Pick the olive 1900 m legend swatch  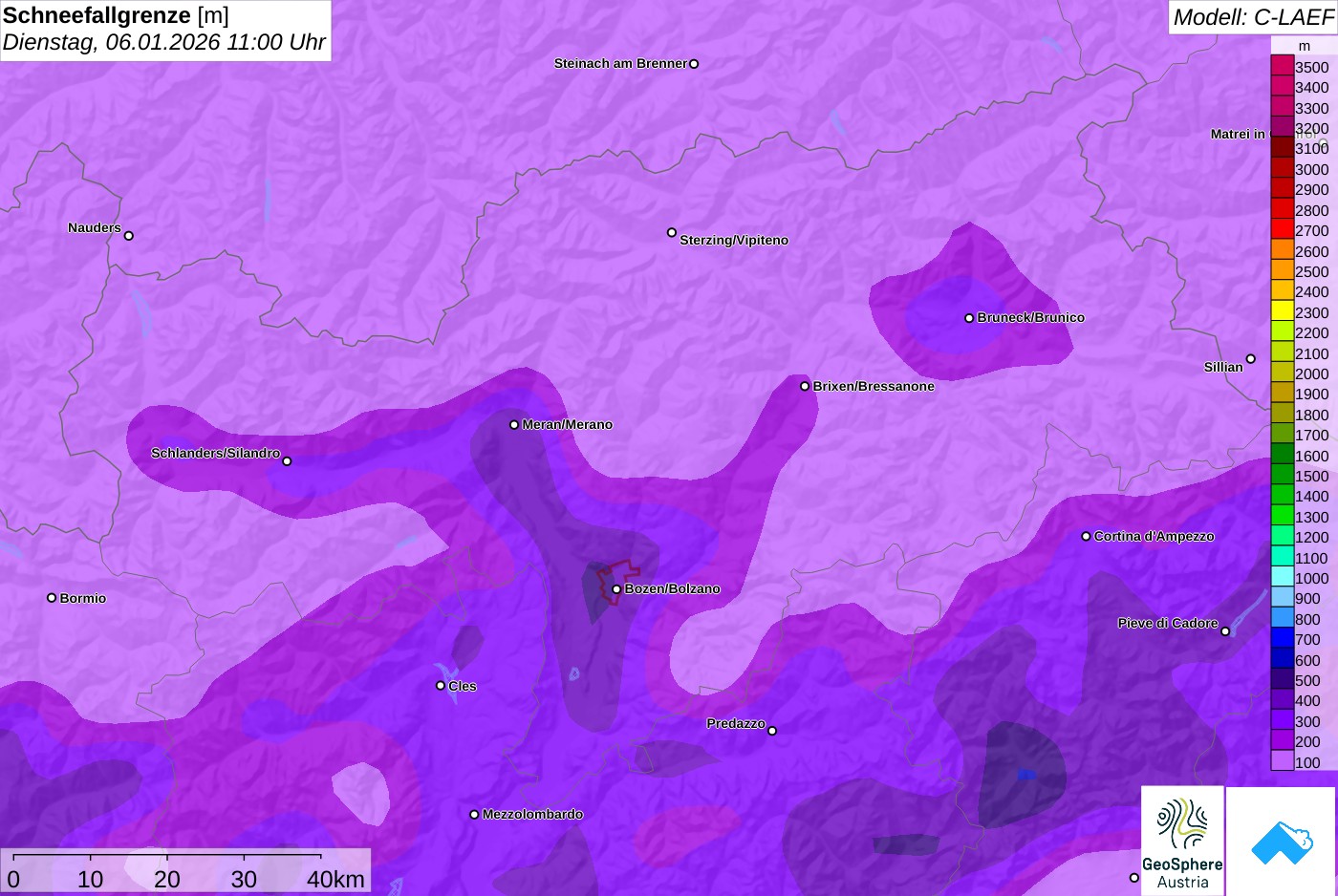click(x=1283, y=393)
